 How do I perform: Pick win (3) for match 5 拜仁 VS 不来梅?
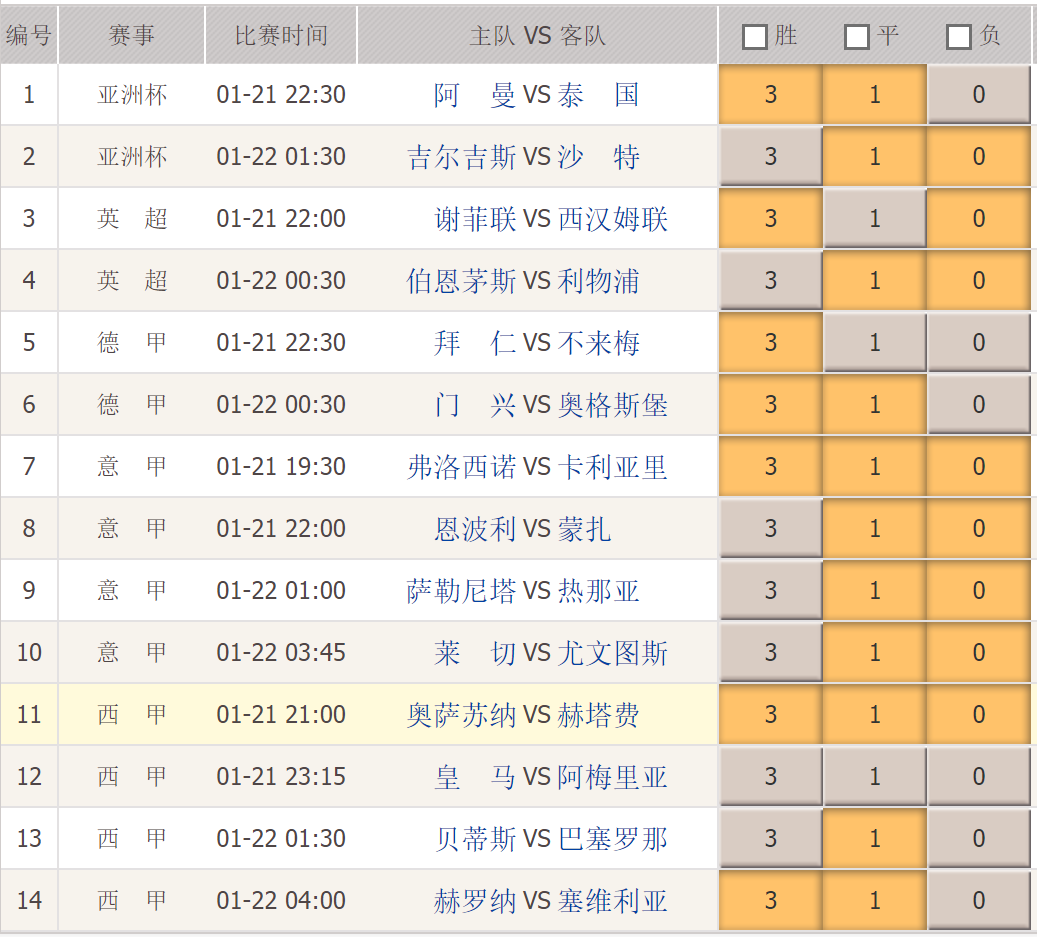tap(771, 343)
